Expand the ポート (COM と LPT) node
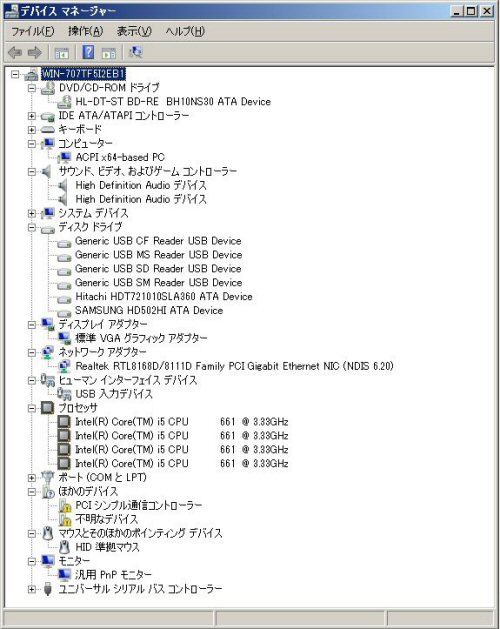The width and height of the screenshot is (500, 629). point(32,478)
